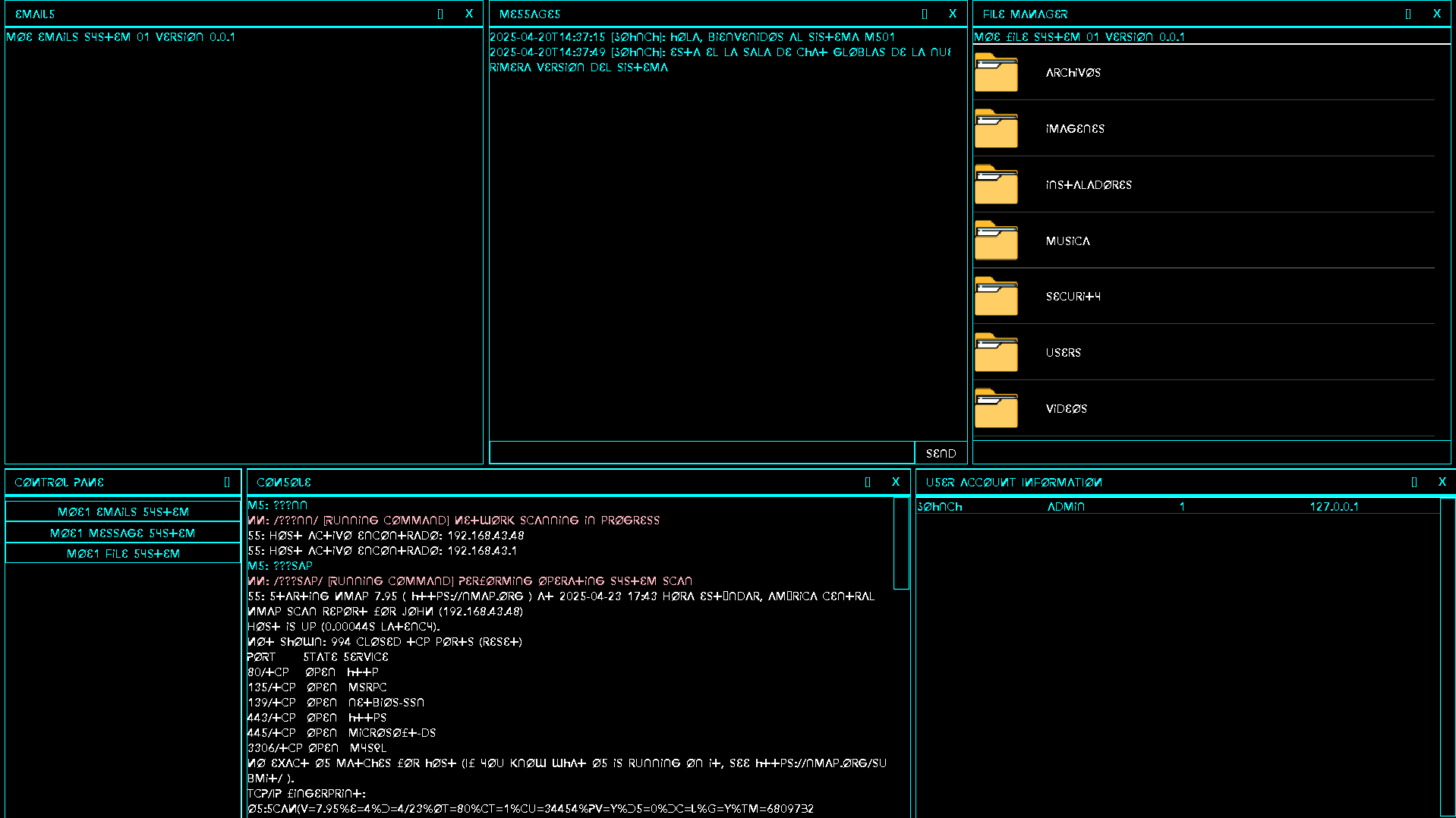Click console line 139/tcp open netbios-ssn
The image size is (1456, 818).
pos(336,703)
